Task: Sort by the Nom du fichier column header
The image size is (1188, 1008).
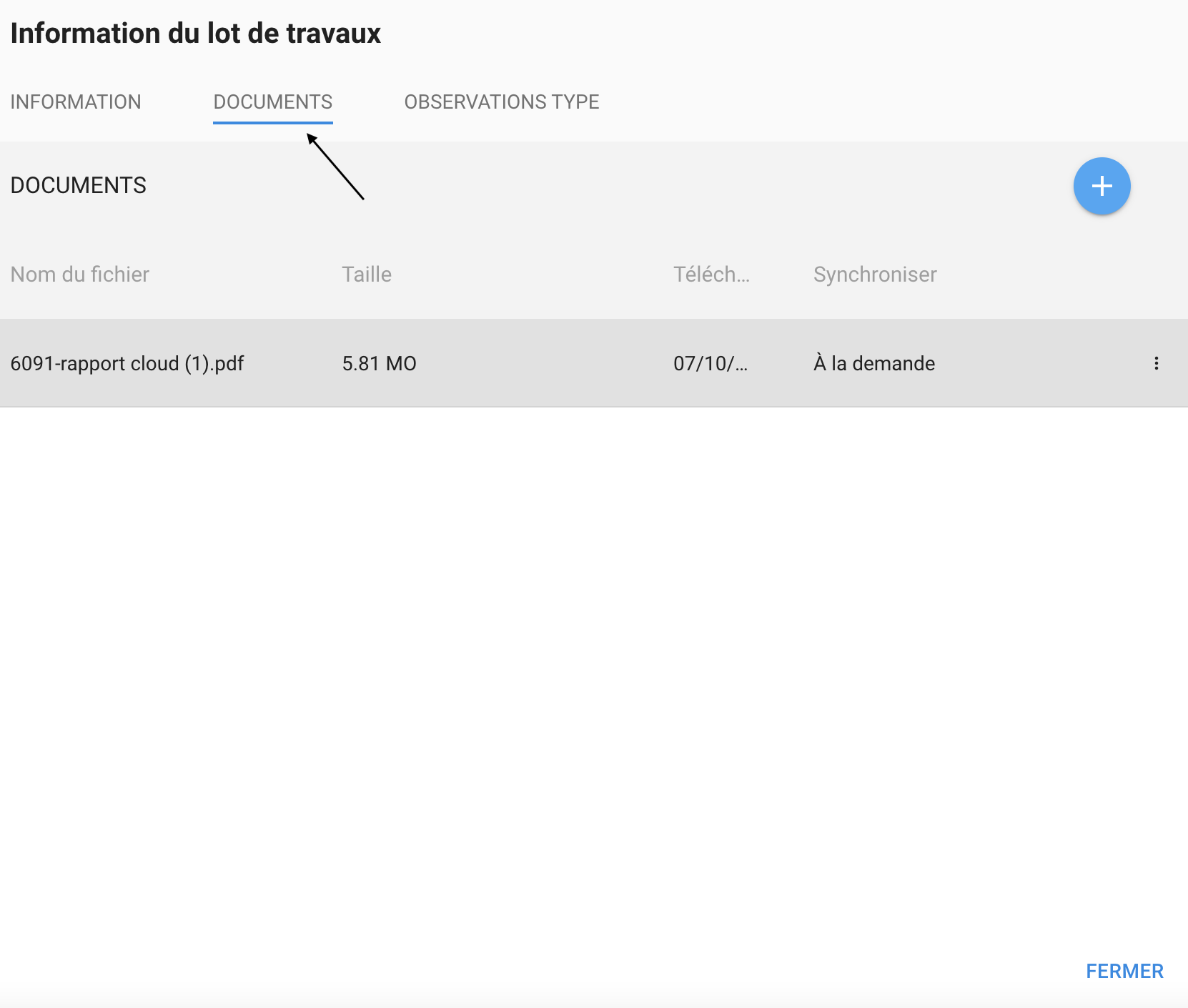Action: coord(80,275)
